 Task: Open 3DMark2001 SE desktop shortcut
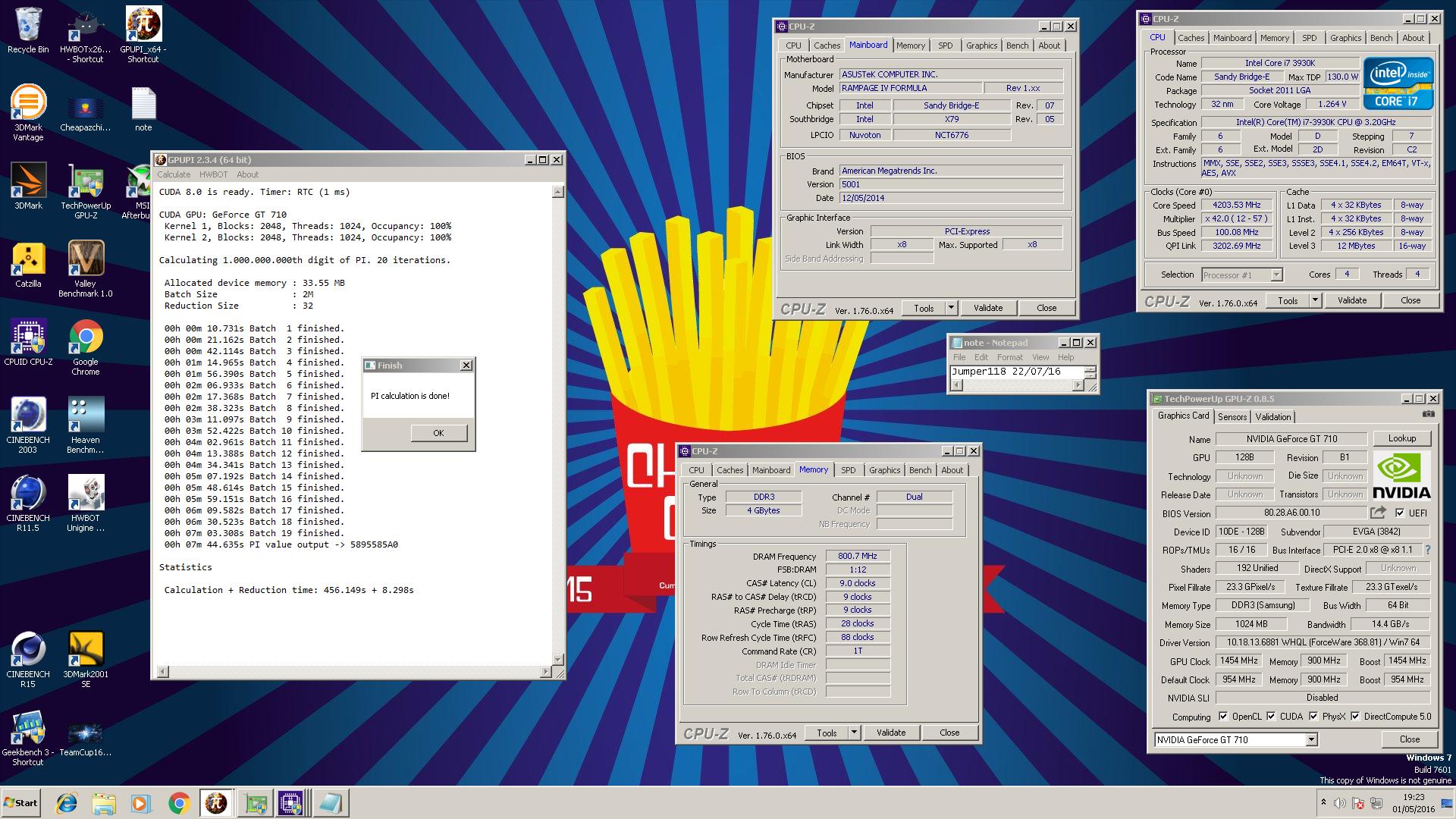tap(86, 660)
